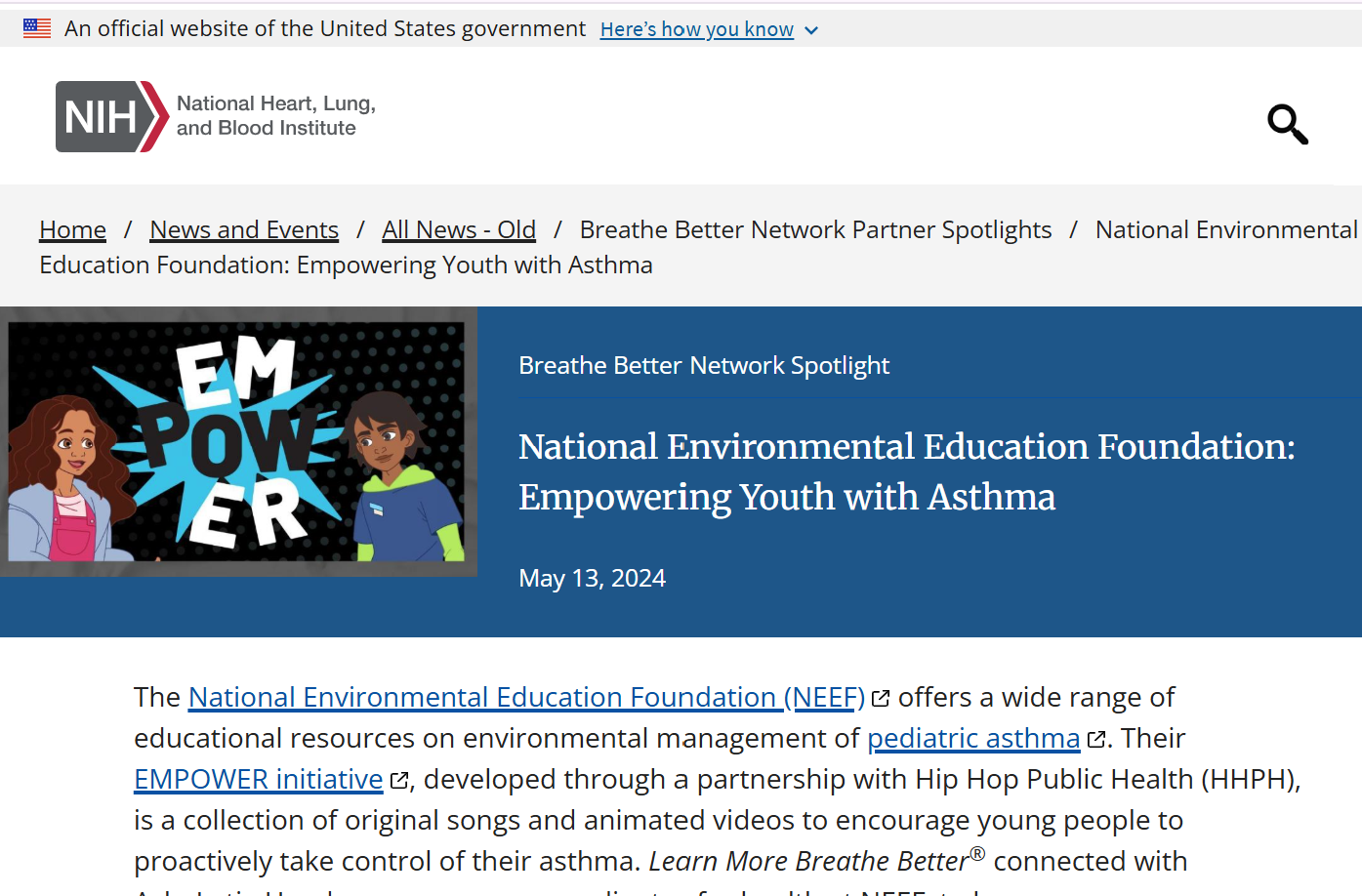Open National Environmental Education Foundation (NEEF) link
1362x896 pixels.
[526, 697]
